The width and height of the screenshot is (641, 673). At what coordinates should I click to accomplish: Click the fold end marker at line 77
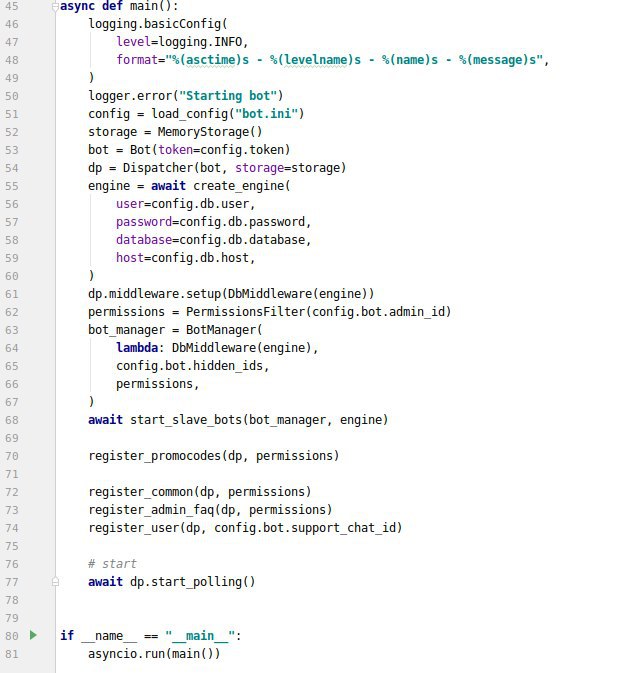(x=55, y=582)
